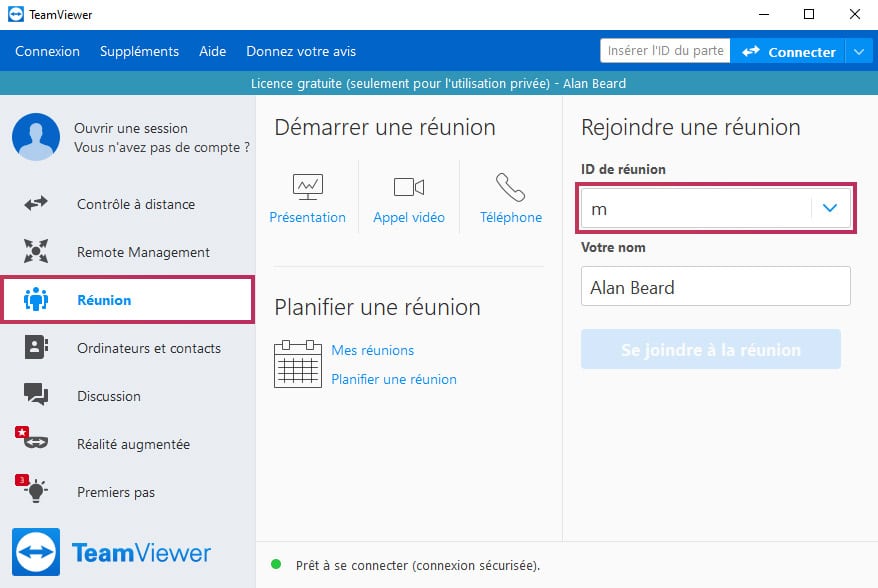Open the Connexion menu

point(47,52)
